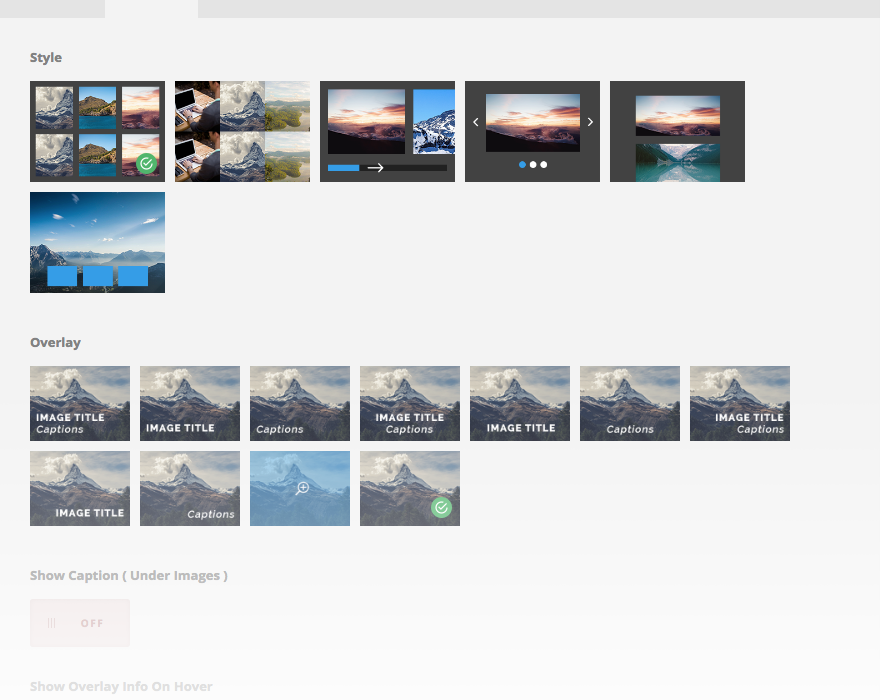Image resolution: width=880 pixels, height=700 pixels.
Task: Click the green checkmark on the grid style
Action: 146,163
